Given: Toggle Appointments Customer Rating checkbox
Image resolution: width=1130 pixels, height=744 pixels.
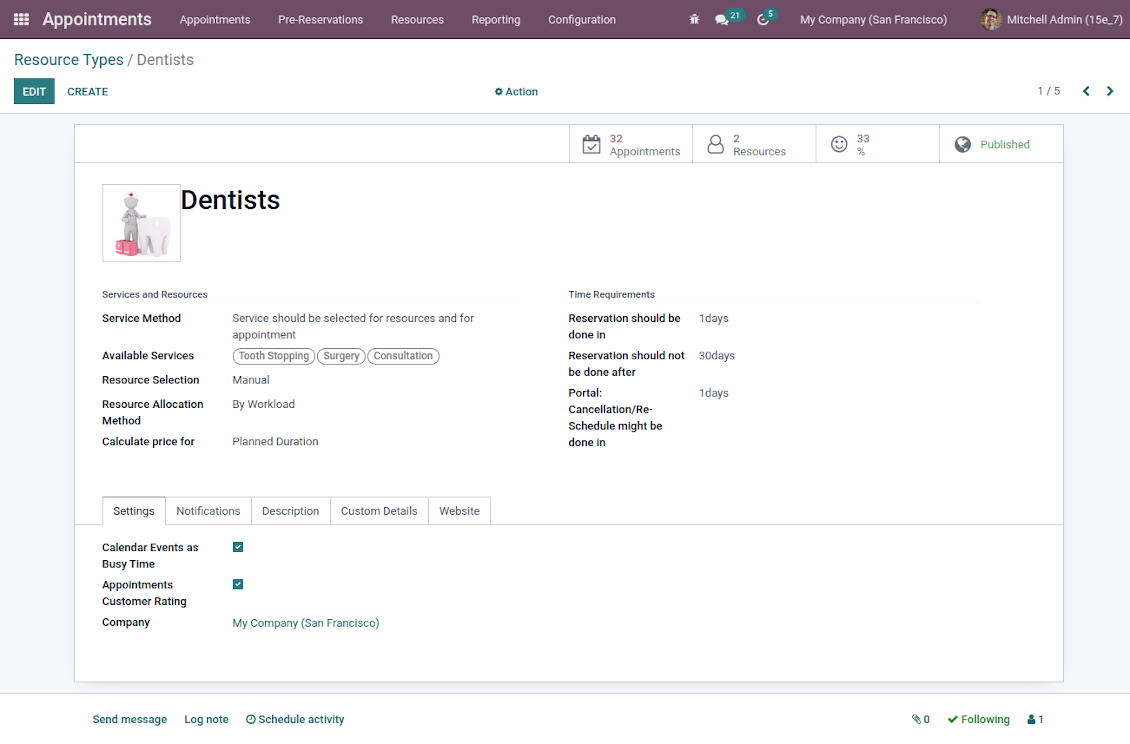Looking at the screenshot, I should pos(238,584).
